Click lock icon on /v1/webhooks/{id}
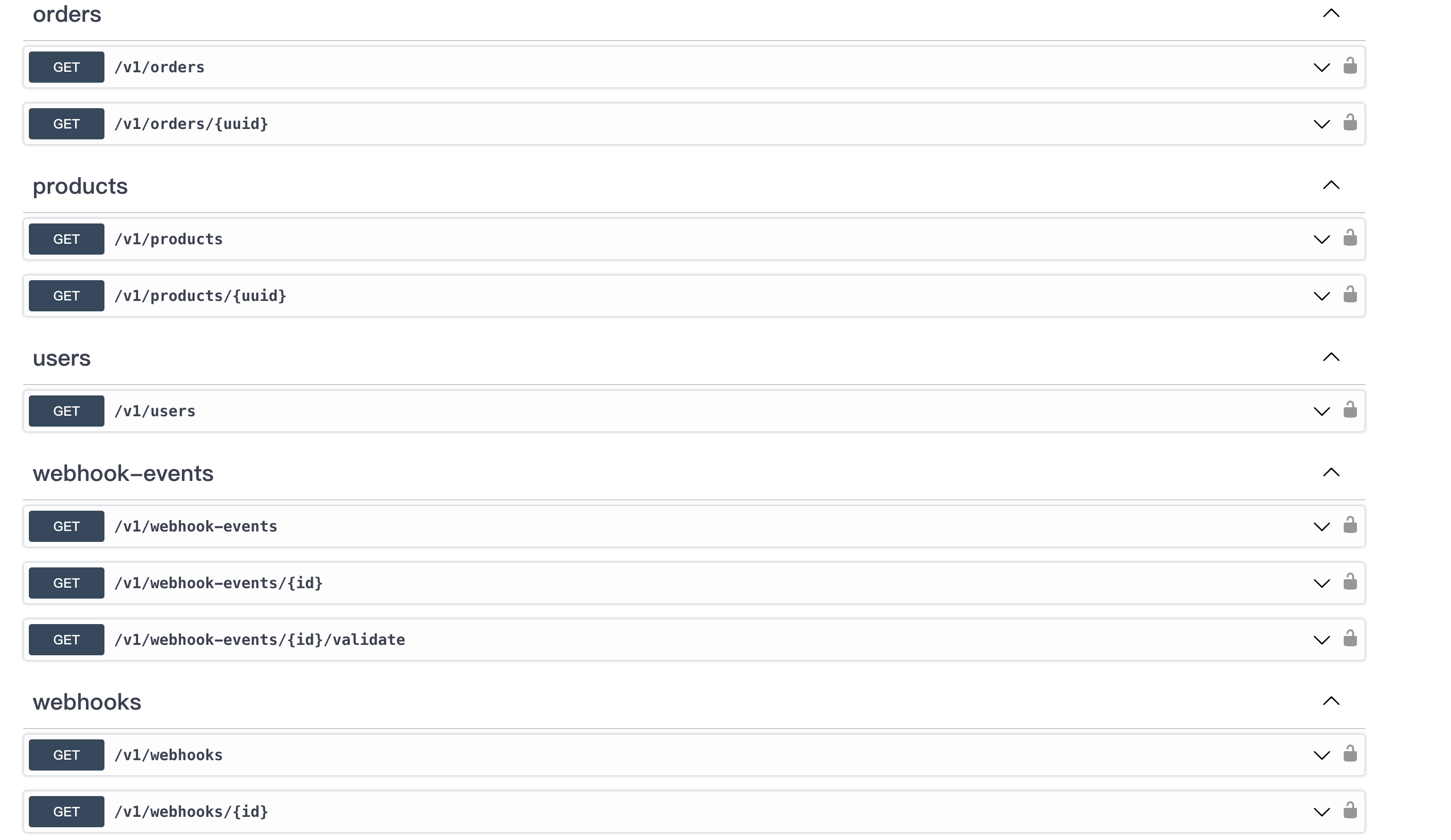This screenshot has height=840, width=1451. tap(1350, 811)
